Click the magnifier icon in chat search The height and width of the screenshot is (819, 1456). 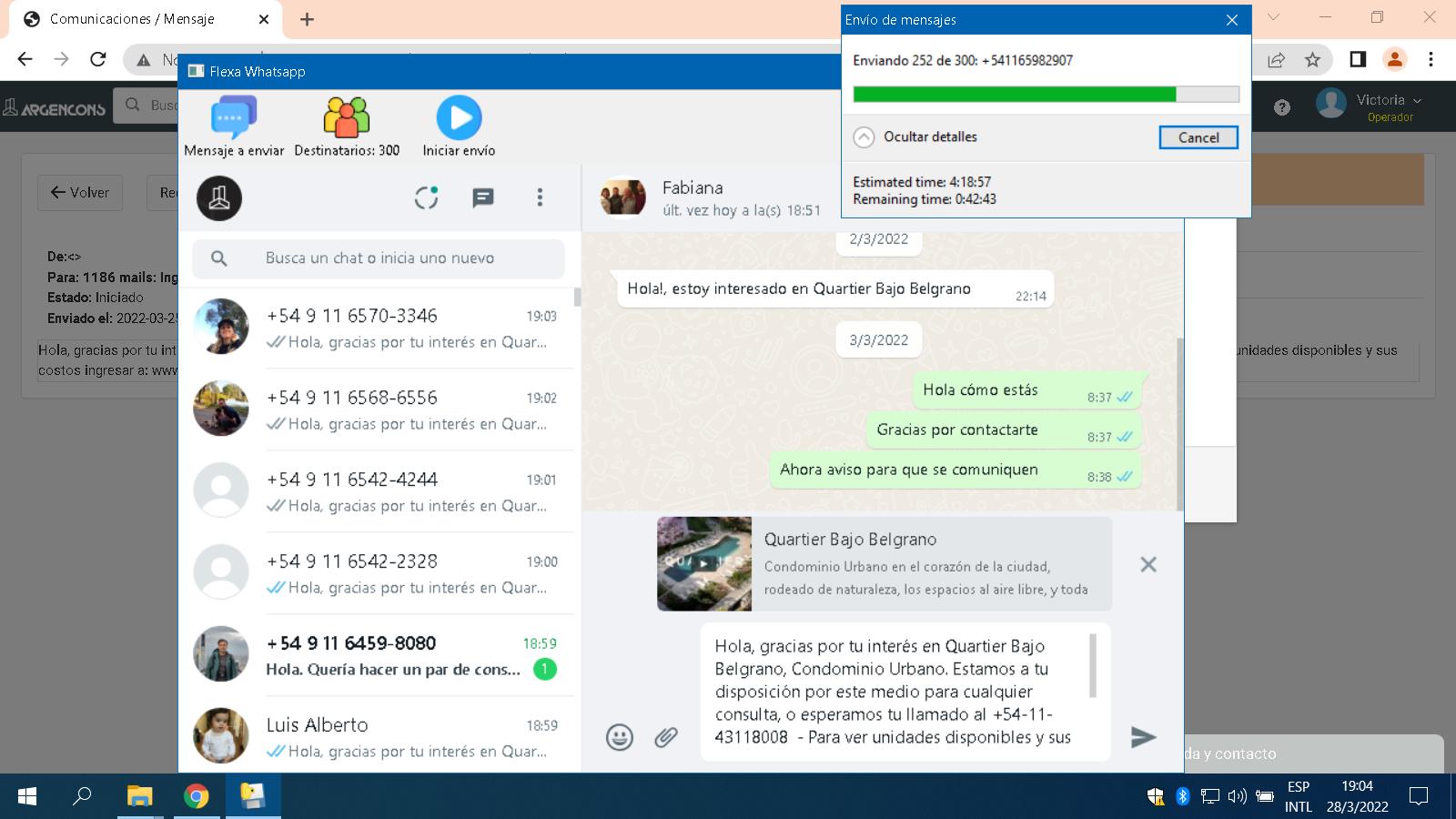219,258
